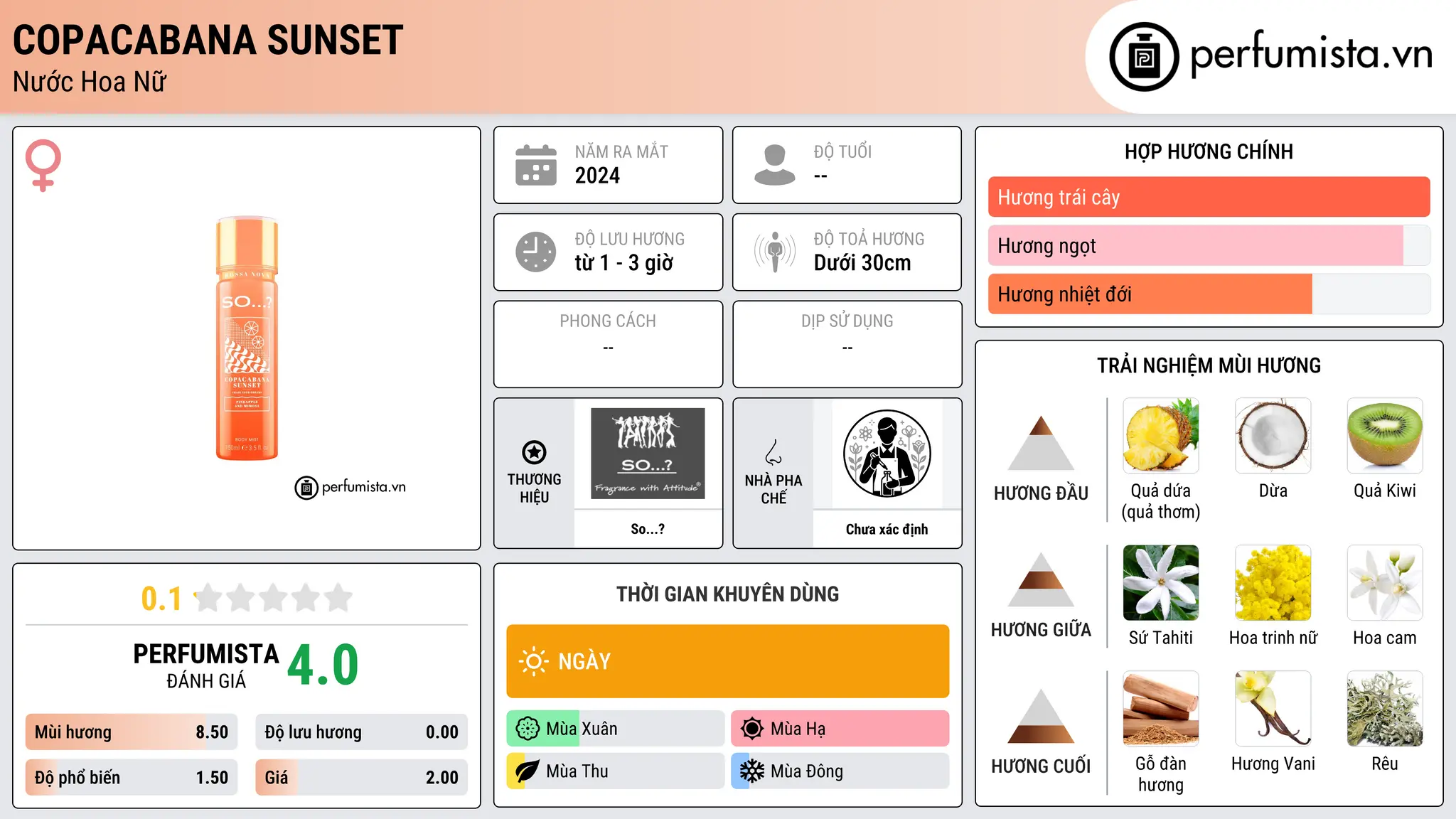The width and height of the screenshot is (1456, 819).
Task: Click the top notes pyramid icon
Action: tap(1041, 443)
